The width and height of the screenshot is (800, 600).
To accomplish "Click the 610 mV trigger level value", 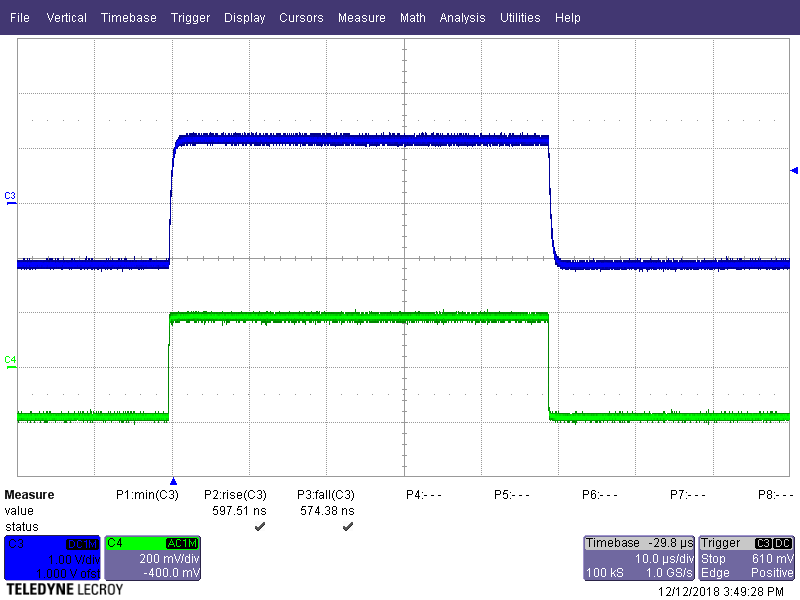I will pos(772,559).
